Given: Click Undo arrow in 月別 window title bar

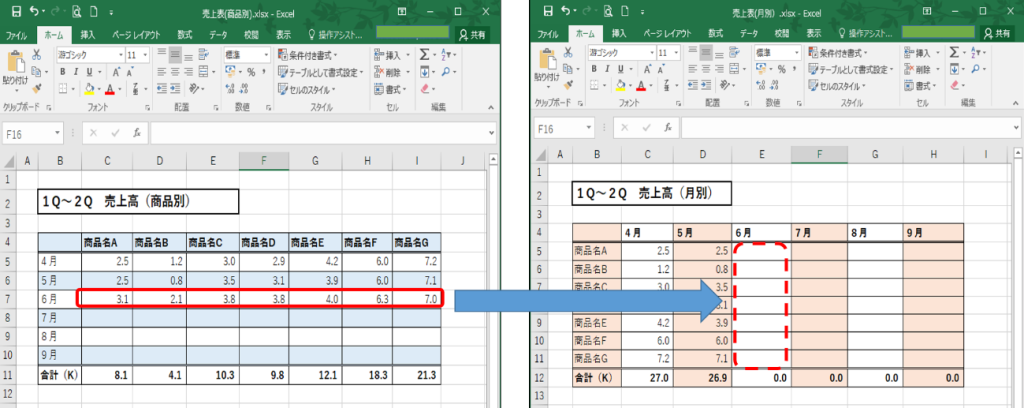Looking at the screenshot, I should 567,12.
